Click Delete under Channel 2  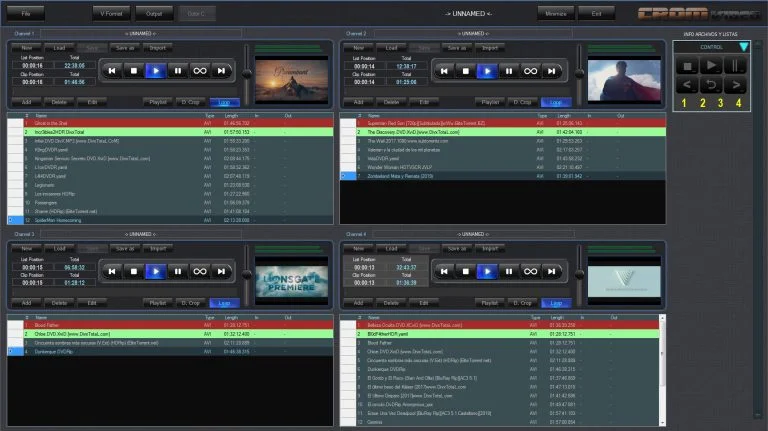coord(391,102)
